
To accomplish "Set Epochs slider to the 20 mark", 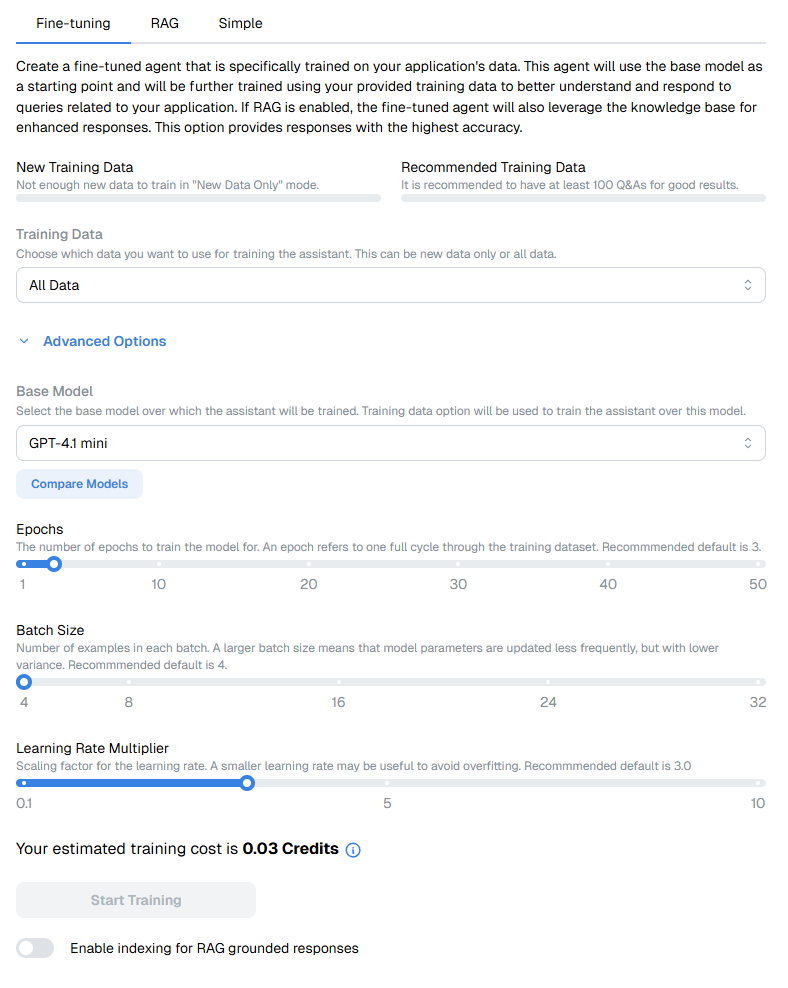I will pos(309,564).
